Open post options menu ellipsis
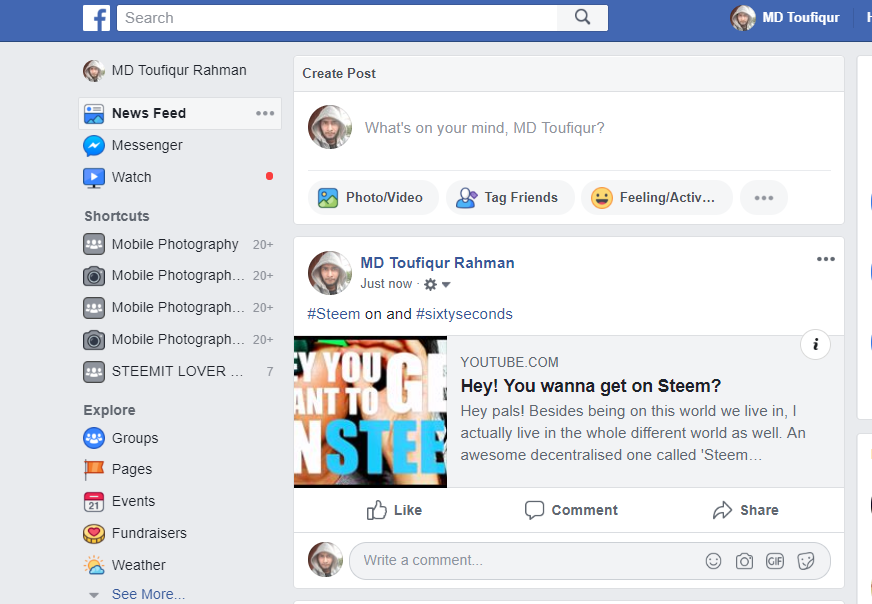872x604 pixels. [x=825, y=259]
